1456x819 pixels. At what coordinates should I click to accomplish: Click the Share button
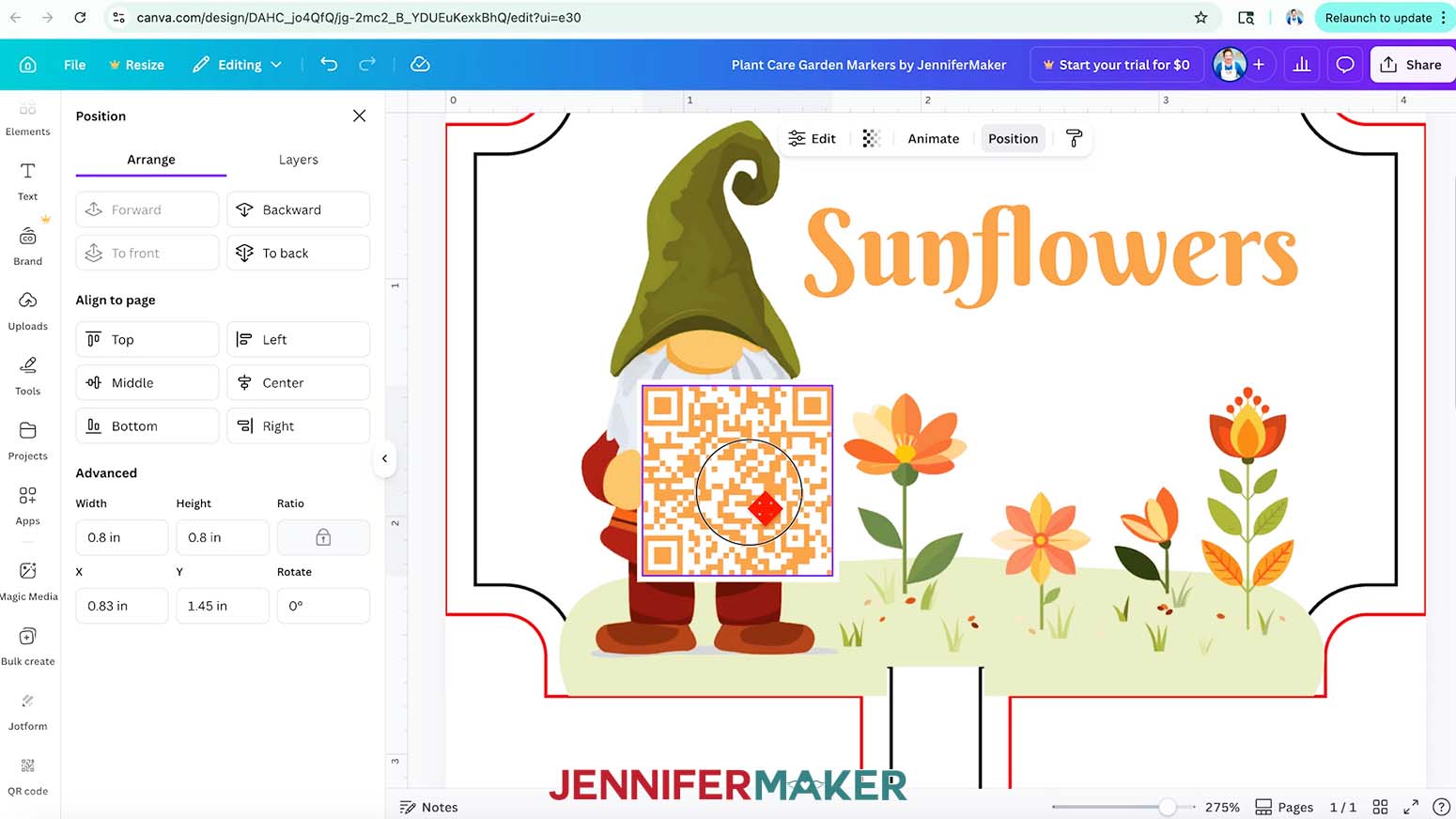1411,65
